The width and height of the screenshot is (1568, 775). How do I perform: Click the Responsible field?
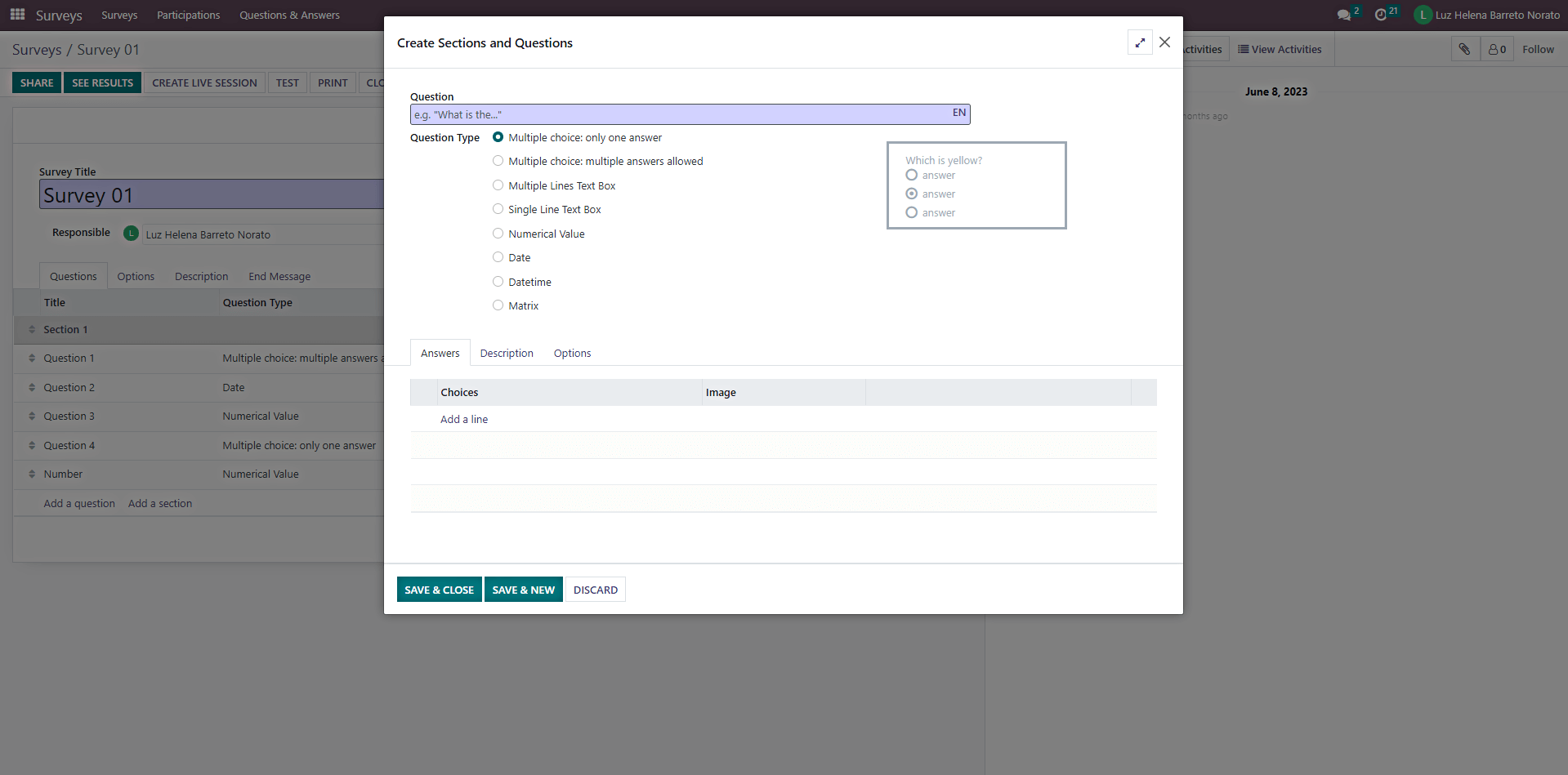(261, 234)
